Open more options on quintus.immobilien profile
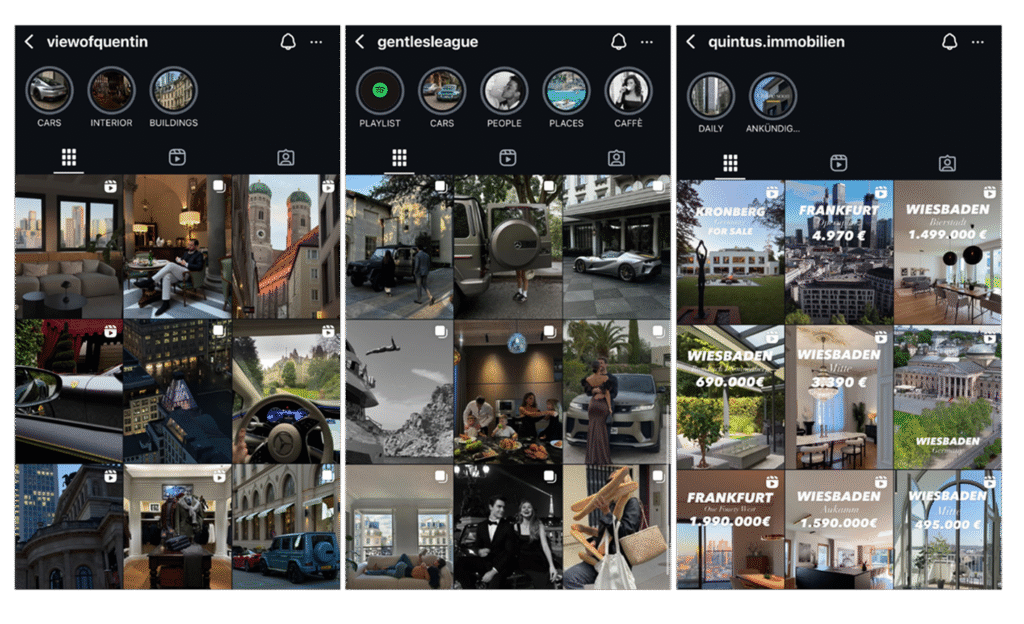Viewport: 1024px width, 624px height. tap(977, 42)
